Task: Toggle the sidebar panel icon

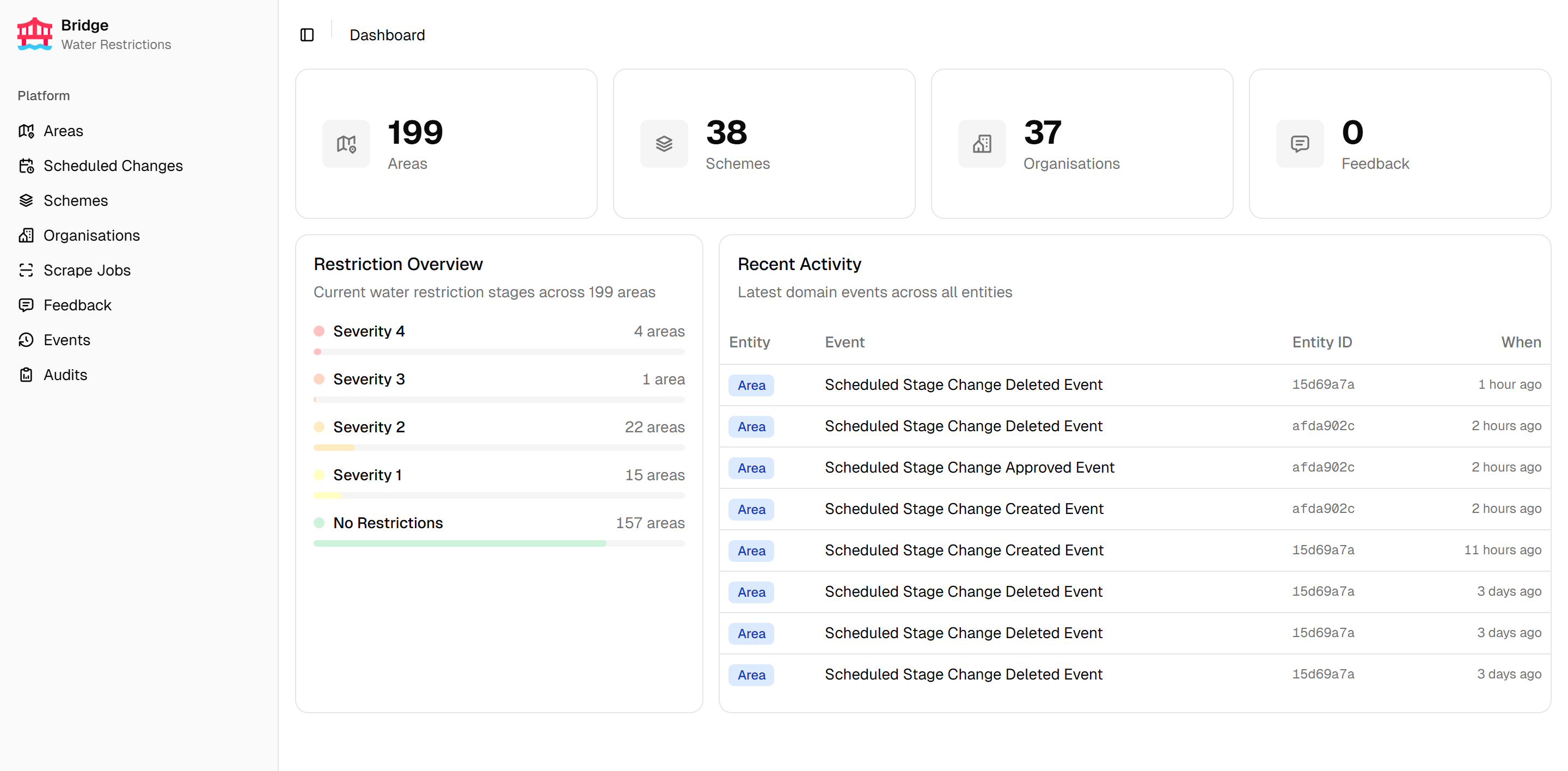Action: coord(307,35)
